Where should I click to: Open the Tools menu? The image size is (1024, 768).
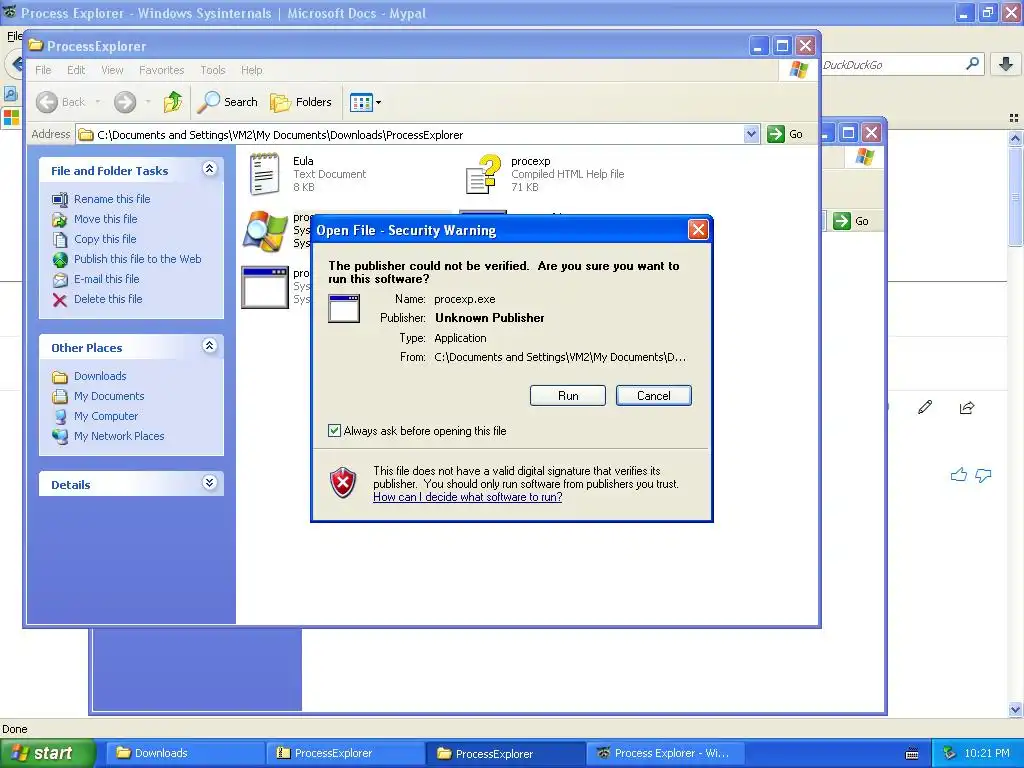click(212, 70)
